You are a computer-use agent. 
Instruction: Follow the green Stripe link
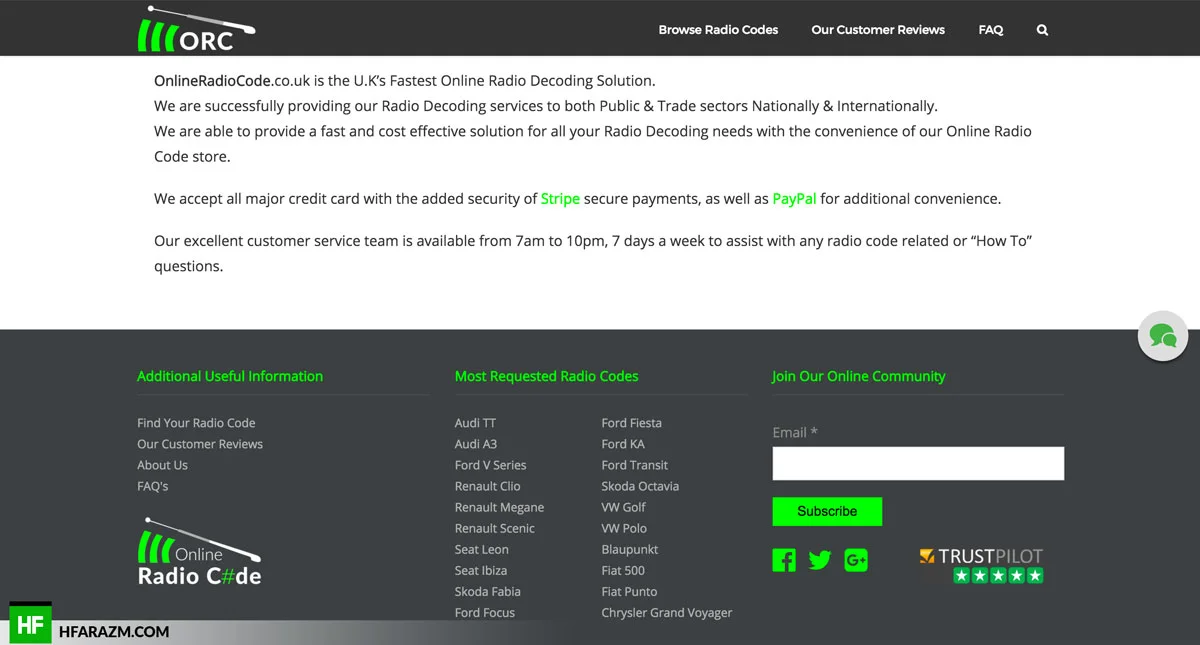point(560,199)
